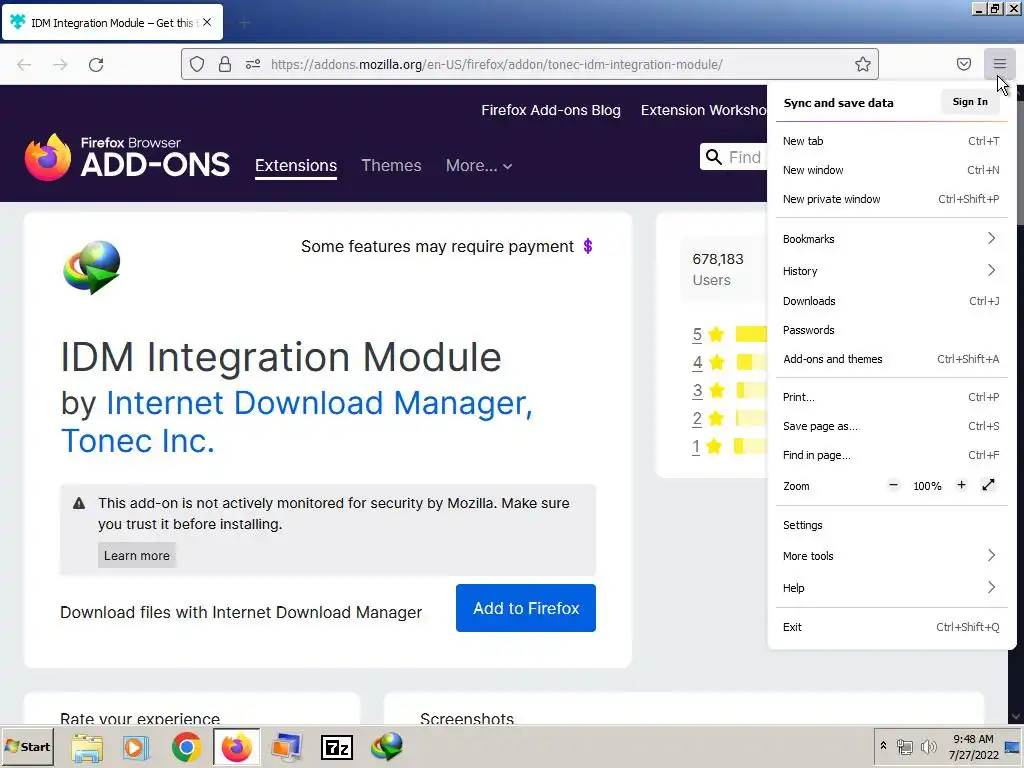Select New window menu item
Image resolution: width=1024 pixels, height=768 pixels.
pyautogui.click(x=891, y=170)
